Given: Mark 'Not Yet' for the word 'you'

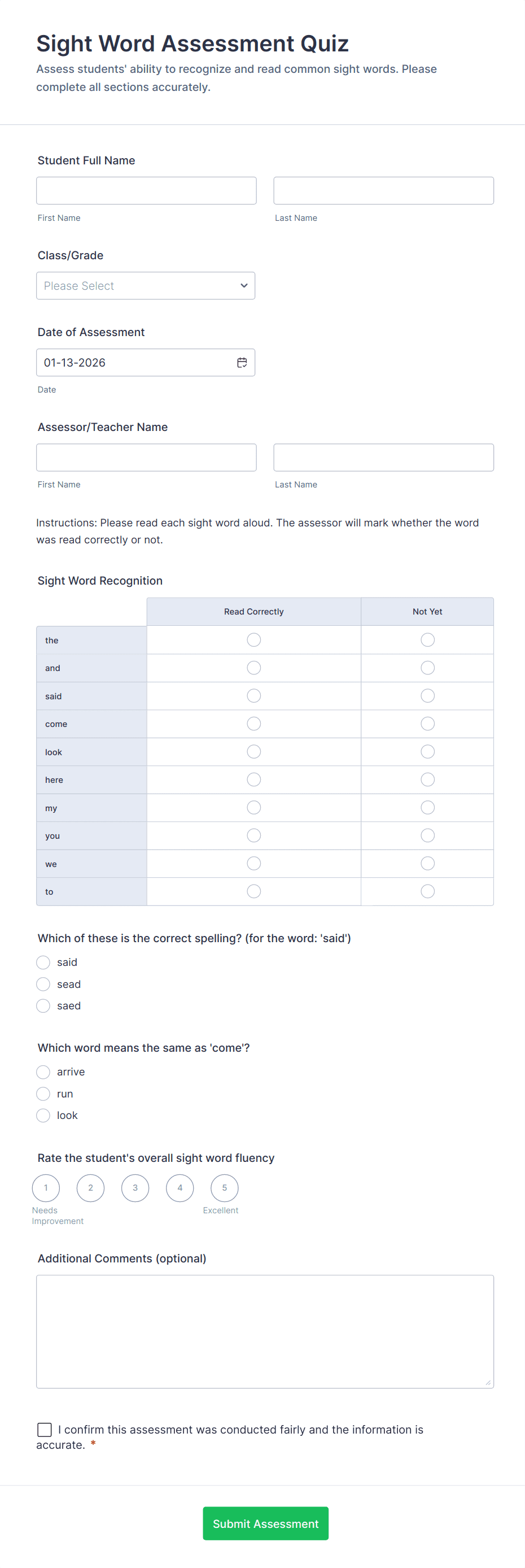Looking at the screenshot, I should [x=427, y=835].
